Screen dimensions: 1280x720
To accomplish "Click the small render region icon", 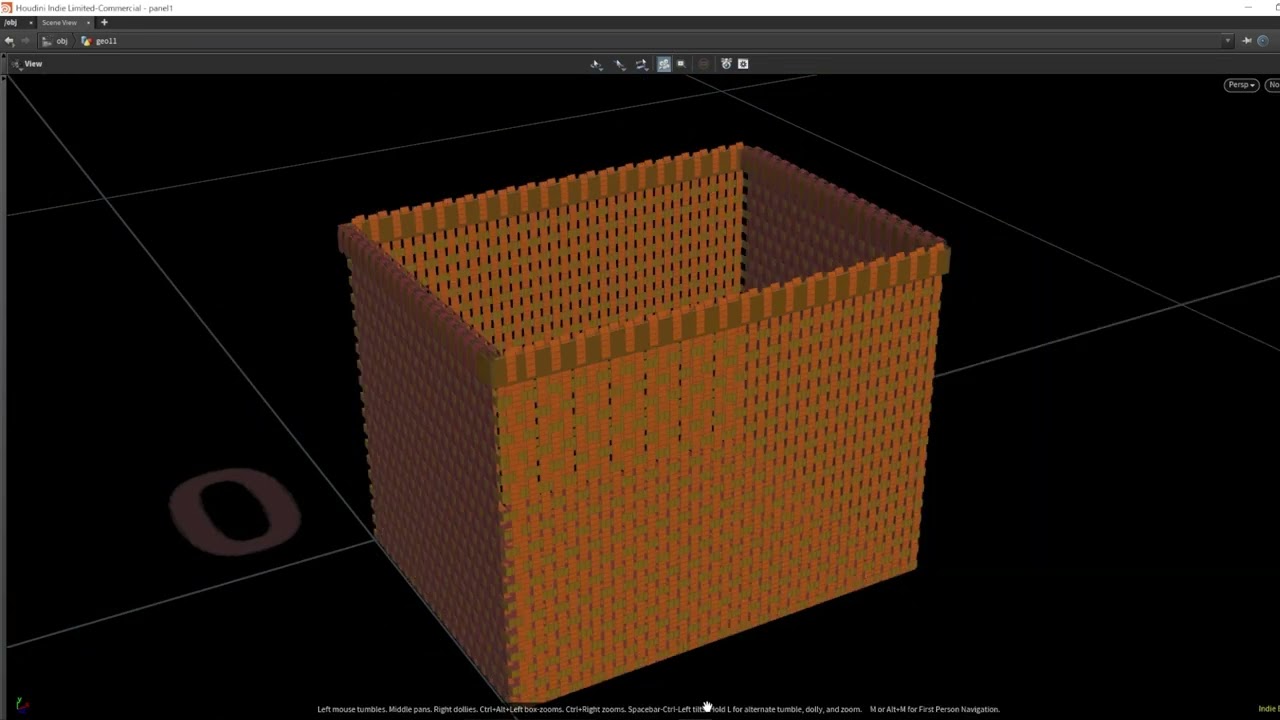I will (x=681, y=64).
